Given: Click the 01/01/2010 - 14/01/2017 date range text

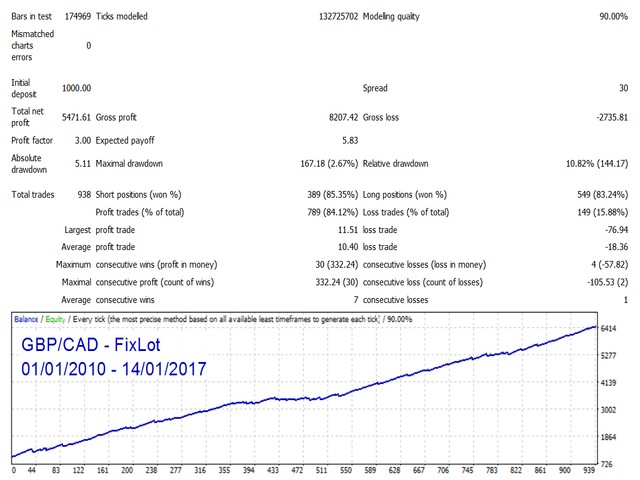Looking at the screenshot, I should 114,369.
